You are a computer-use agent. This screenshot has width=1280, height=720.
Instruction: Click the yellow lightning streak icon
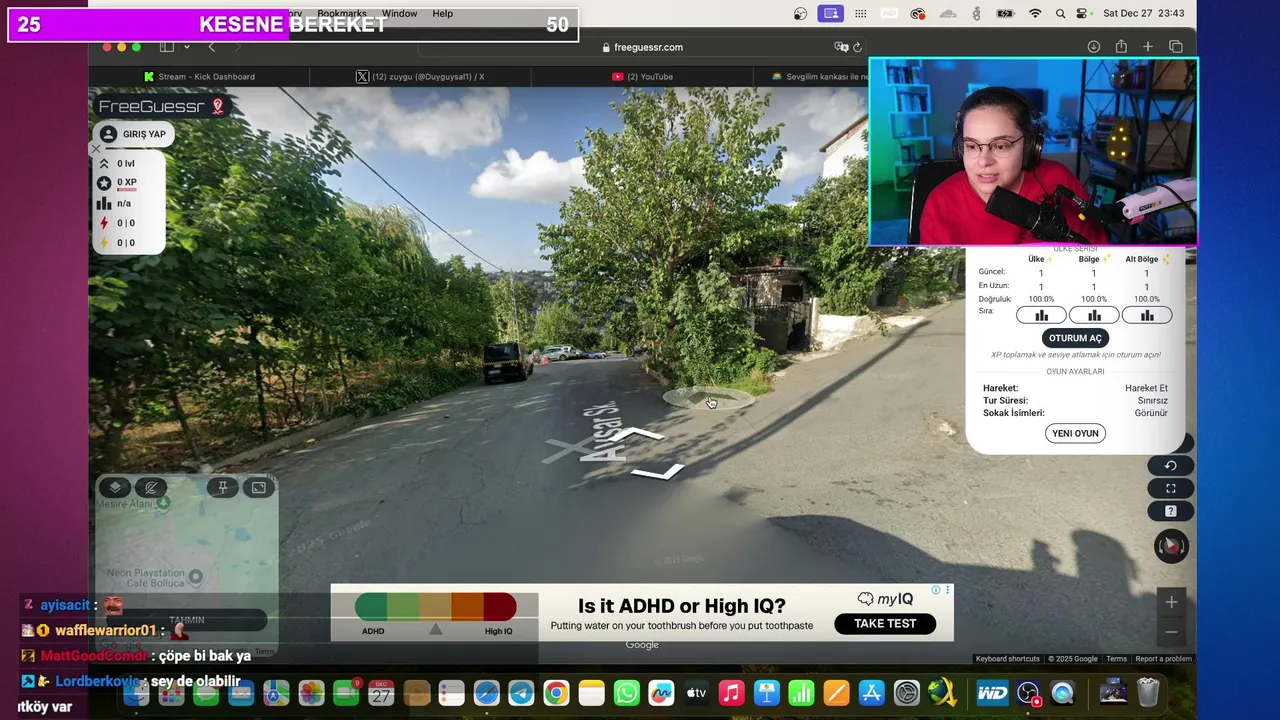[104, 242]
